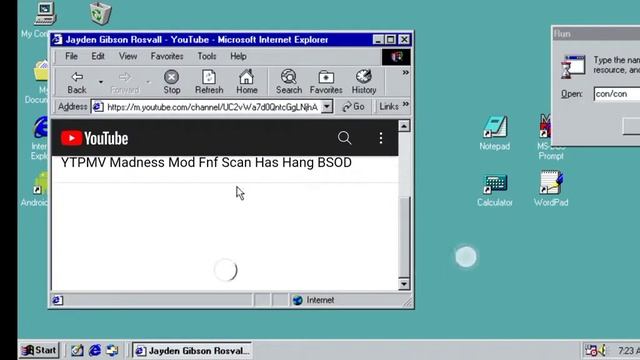Click the page icon in the address bar
Screen dimensions: 640x360
coord(98,107)
